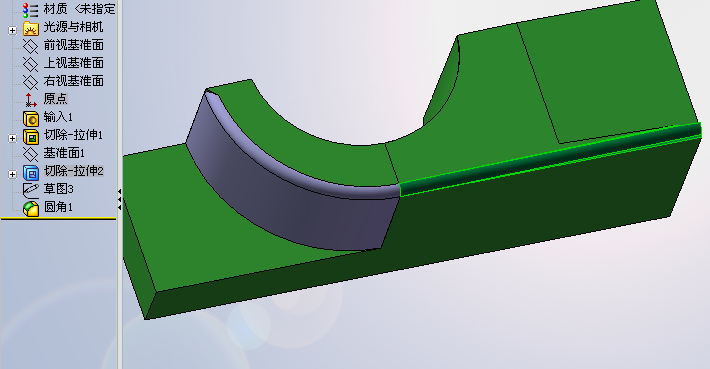This screenshot has width=710, height=369.
Task: Click the 圆角1 fillet icon
Action: pos(31,208)
